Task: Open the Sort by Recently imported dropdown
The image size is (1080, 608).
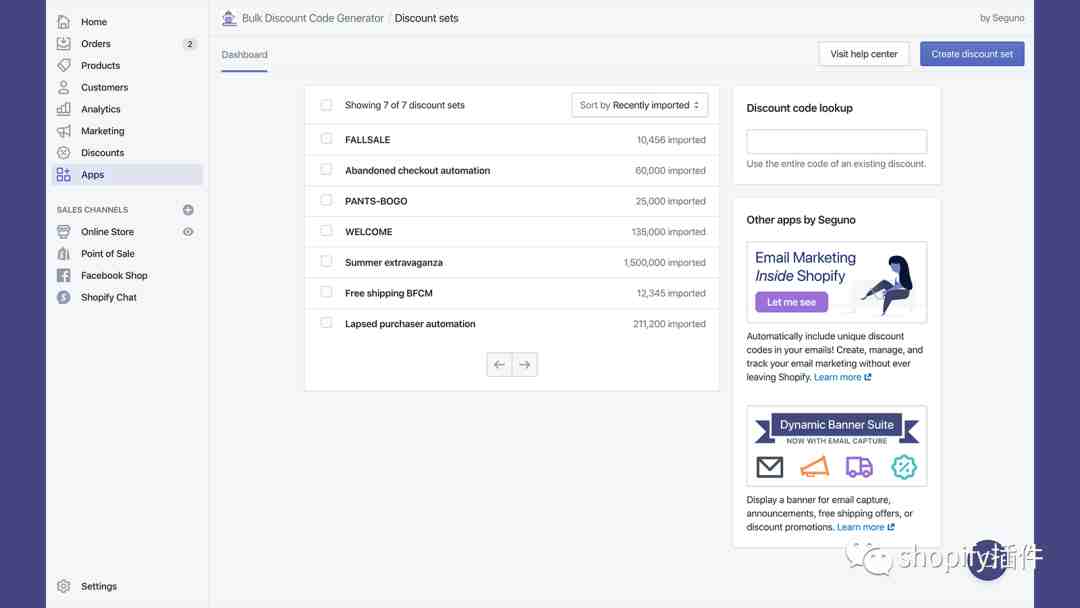Action: (x=639, y=105)
